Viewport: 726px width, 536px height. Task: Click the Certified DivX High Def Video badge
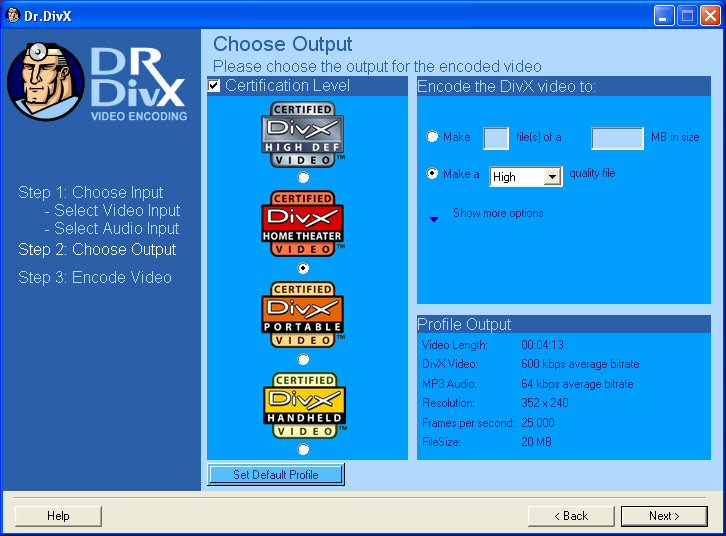click(x=303, y=134)
